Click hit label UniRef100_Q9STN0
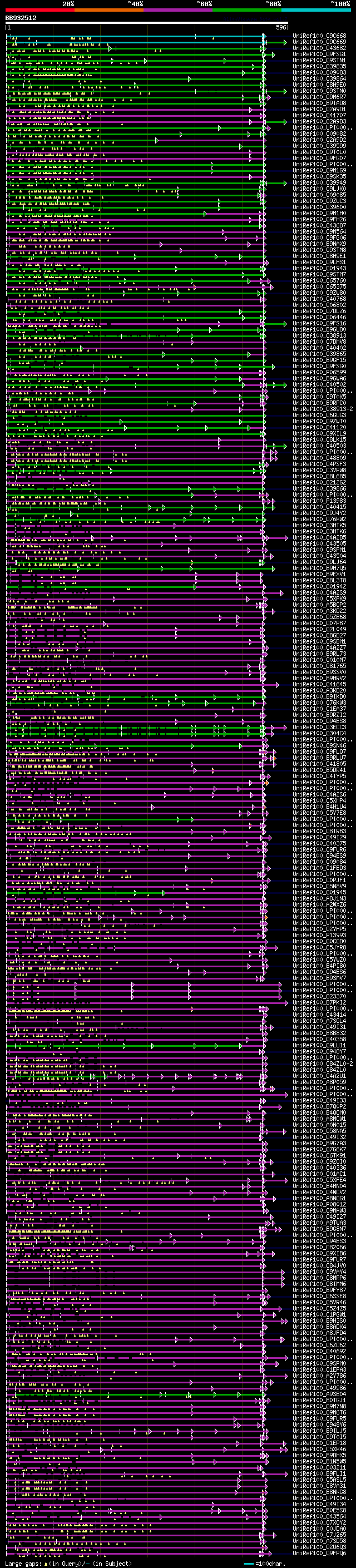356x1568 pixels. pyautogui.click(x=319, y=91)
